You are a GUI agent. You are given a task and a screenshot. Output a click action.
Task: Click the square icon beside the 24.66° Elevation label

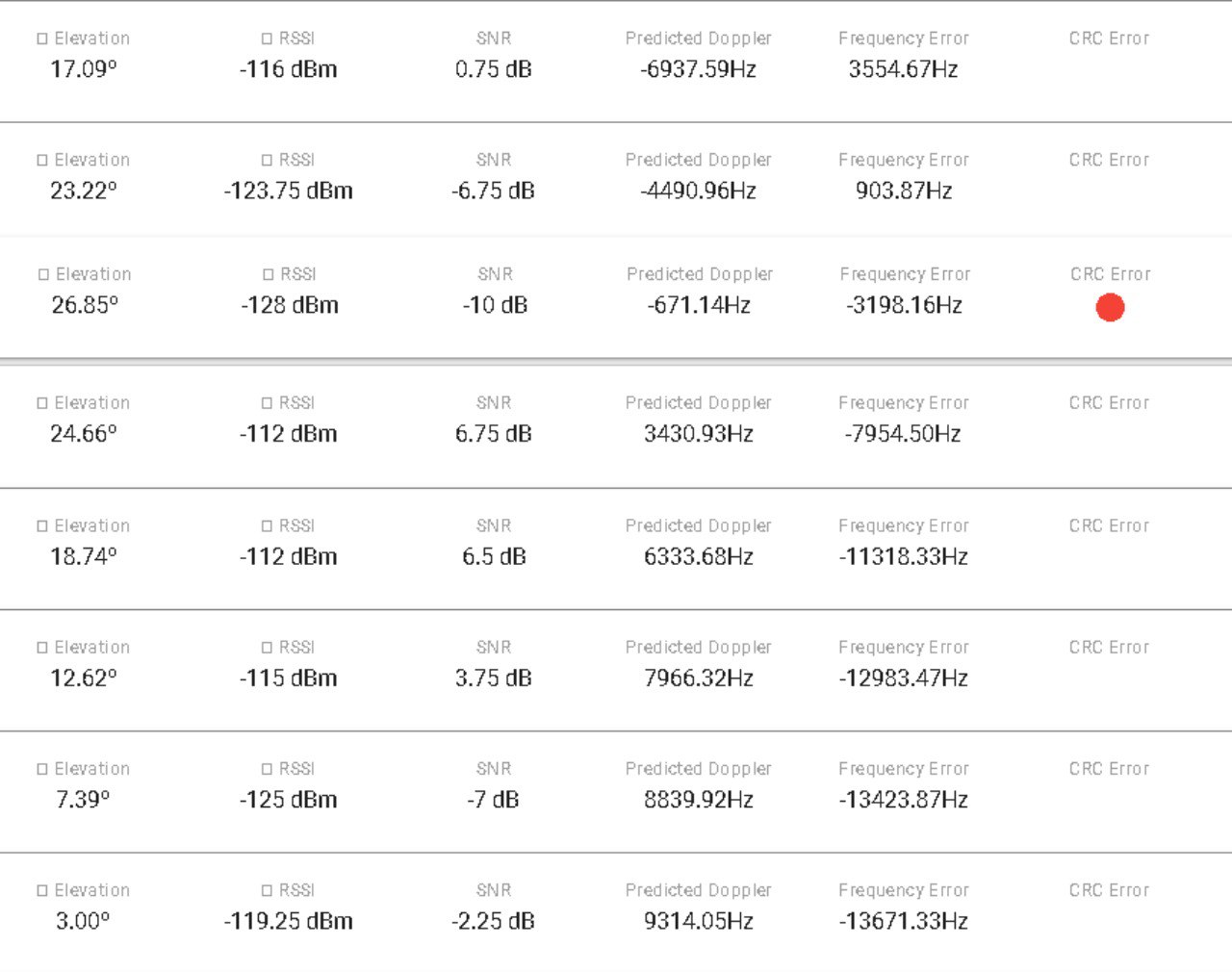tap(42, 403)
